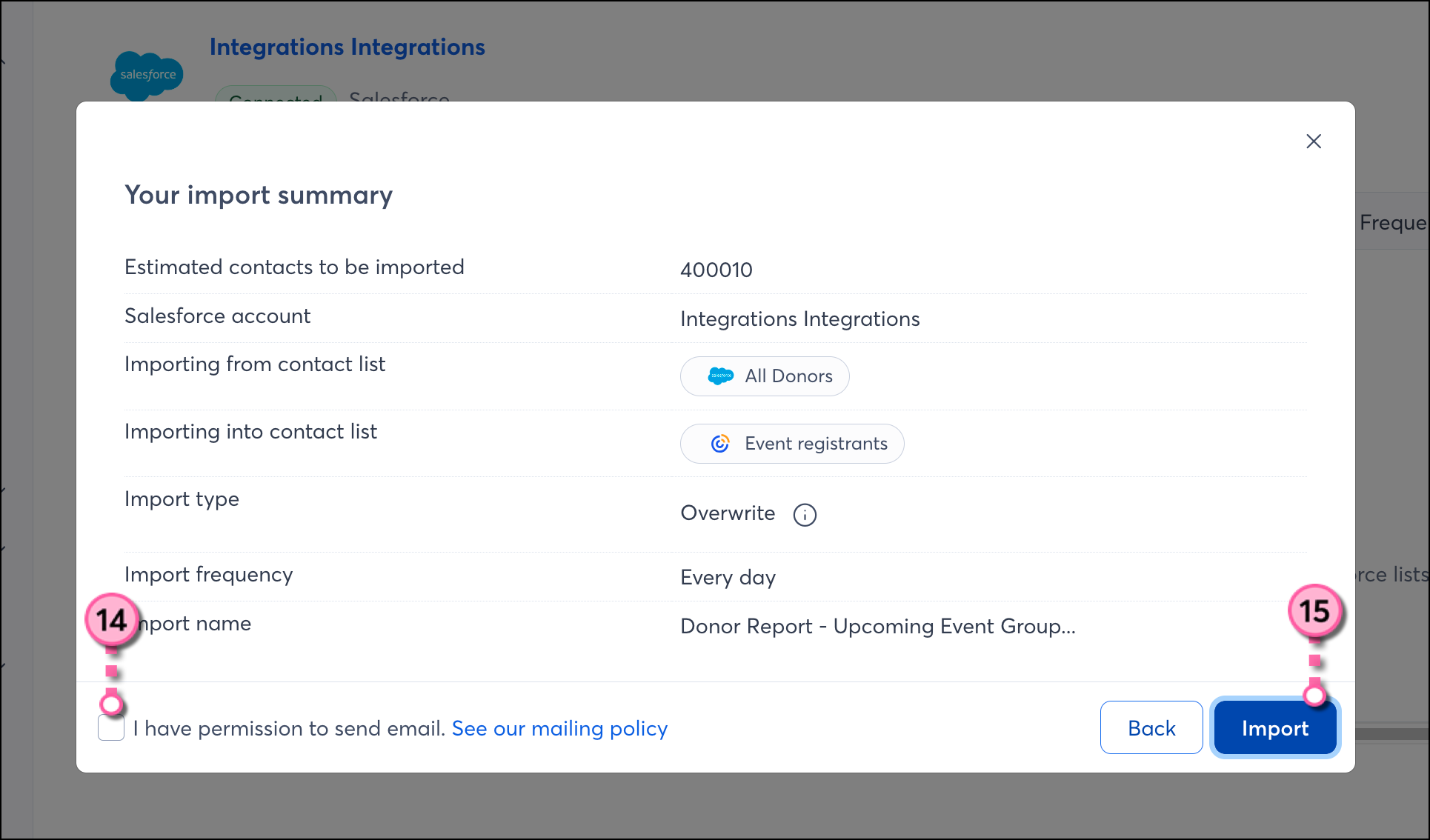Viewport: 1430px width, 840px height.
Task: Click the Donor Report - Upcoming Event Group name
Action: 877,627
